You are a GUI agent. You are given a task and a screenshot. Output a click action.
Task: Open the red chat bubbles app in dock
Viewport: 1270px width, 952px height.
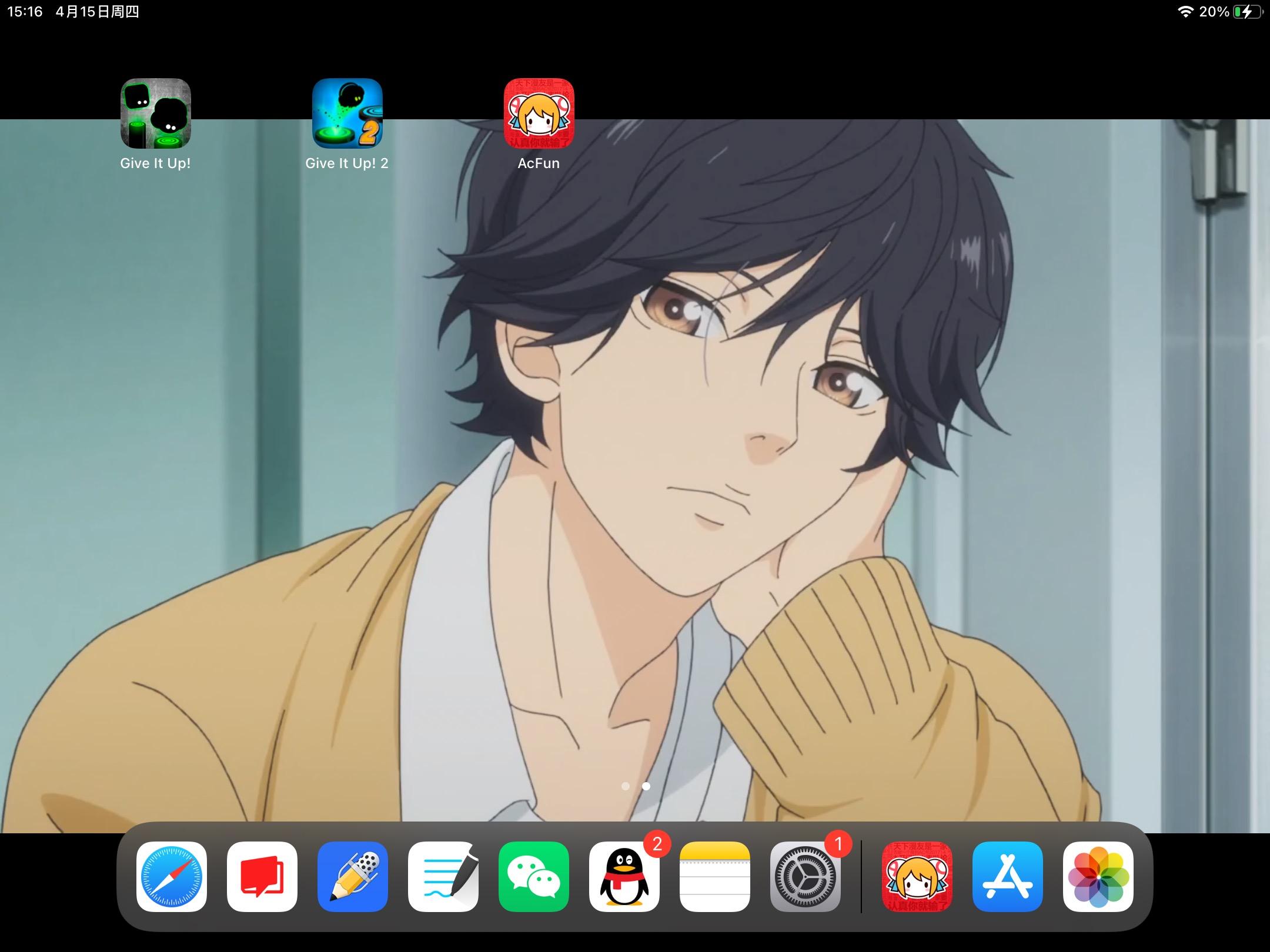coord(262,877)
